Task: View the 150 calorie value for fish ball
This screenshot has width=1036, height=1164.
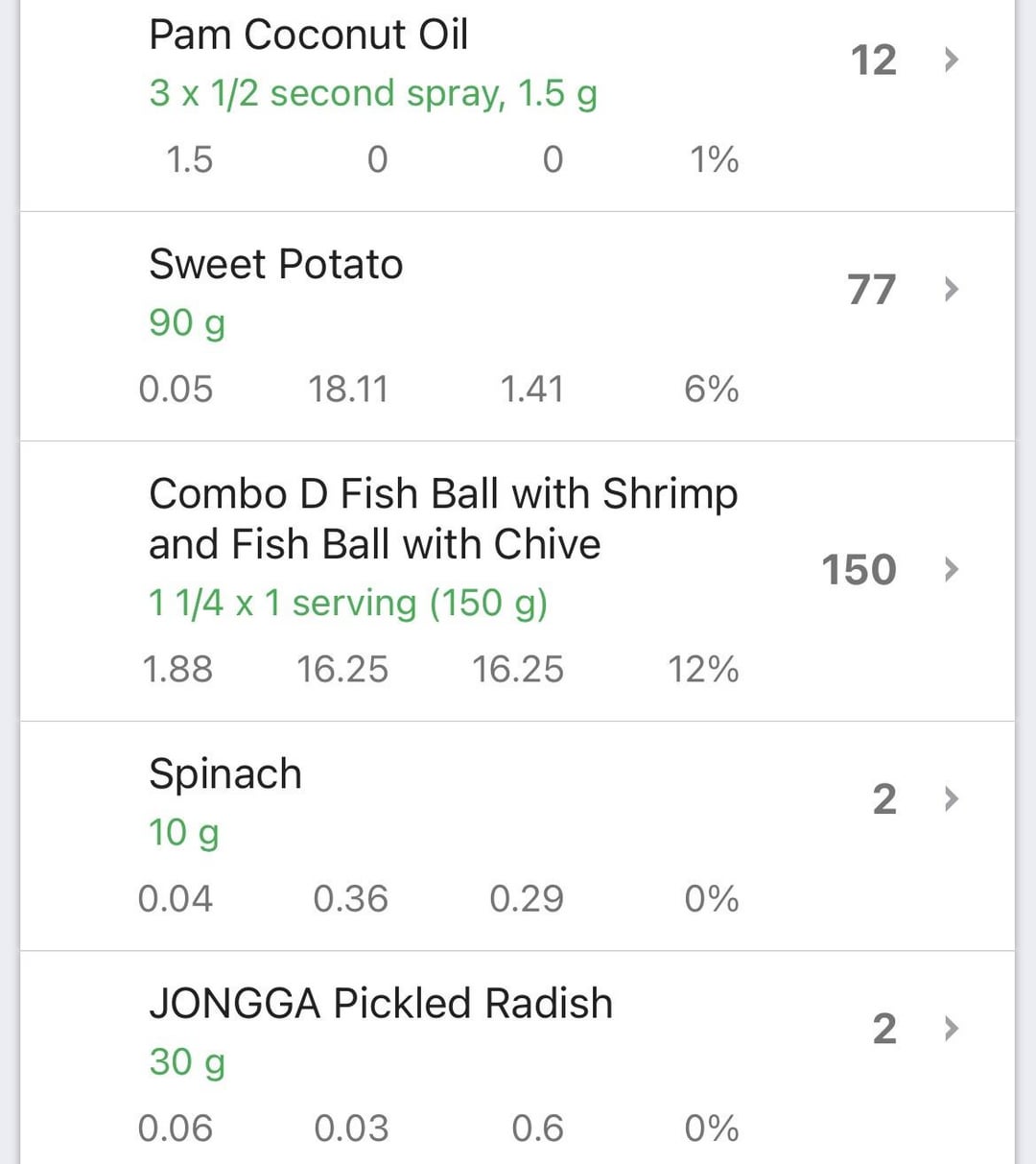Action: coord(859,570)
